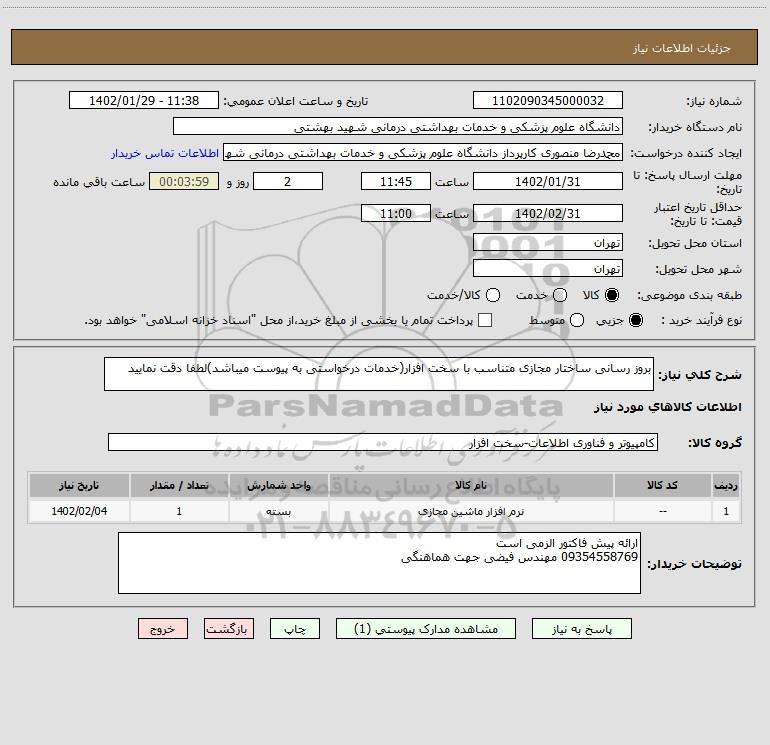Open the اطلاعات تماس خریدار link
770x745 pixels.
pos(165,153)
